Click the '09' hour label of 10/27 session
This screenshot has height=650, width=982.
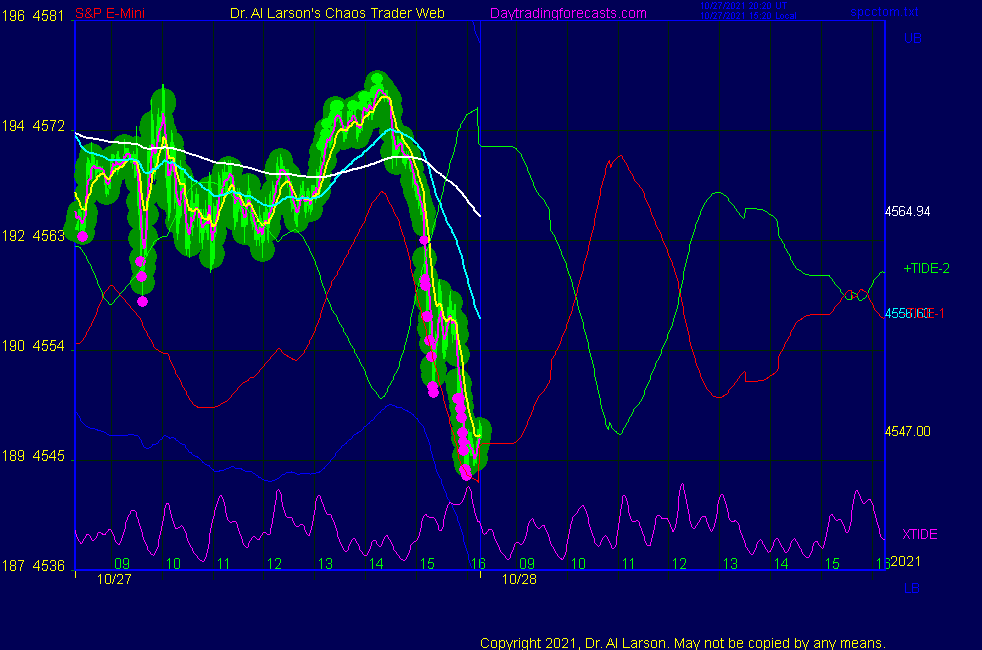click(122, 564)
